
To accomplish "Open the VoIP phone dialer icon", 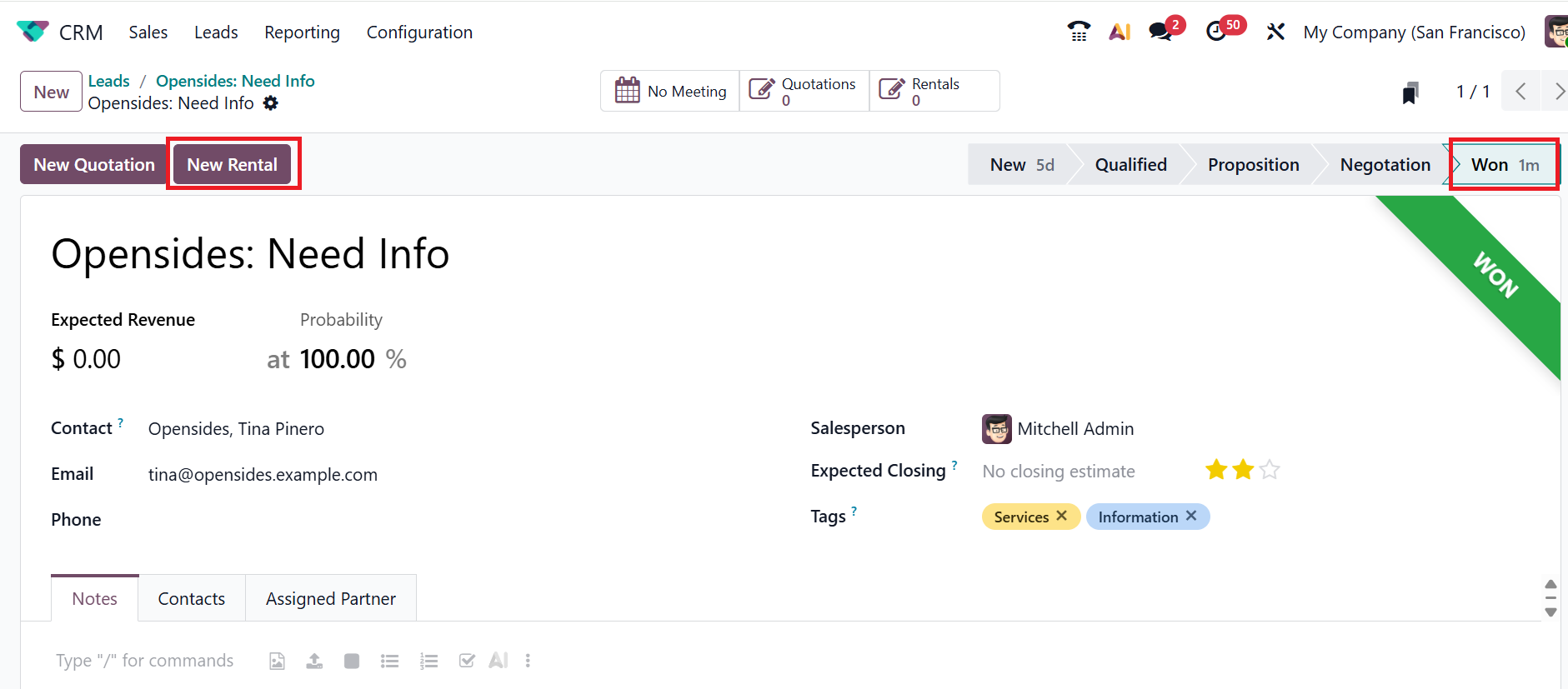I will click(1079, 32).
